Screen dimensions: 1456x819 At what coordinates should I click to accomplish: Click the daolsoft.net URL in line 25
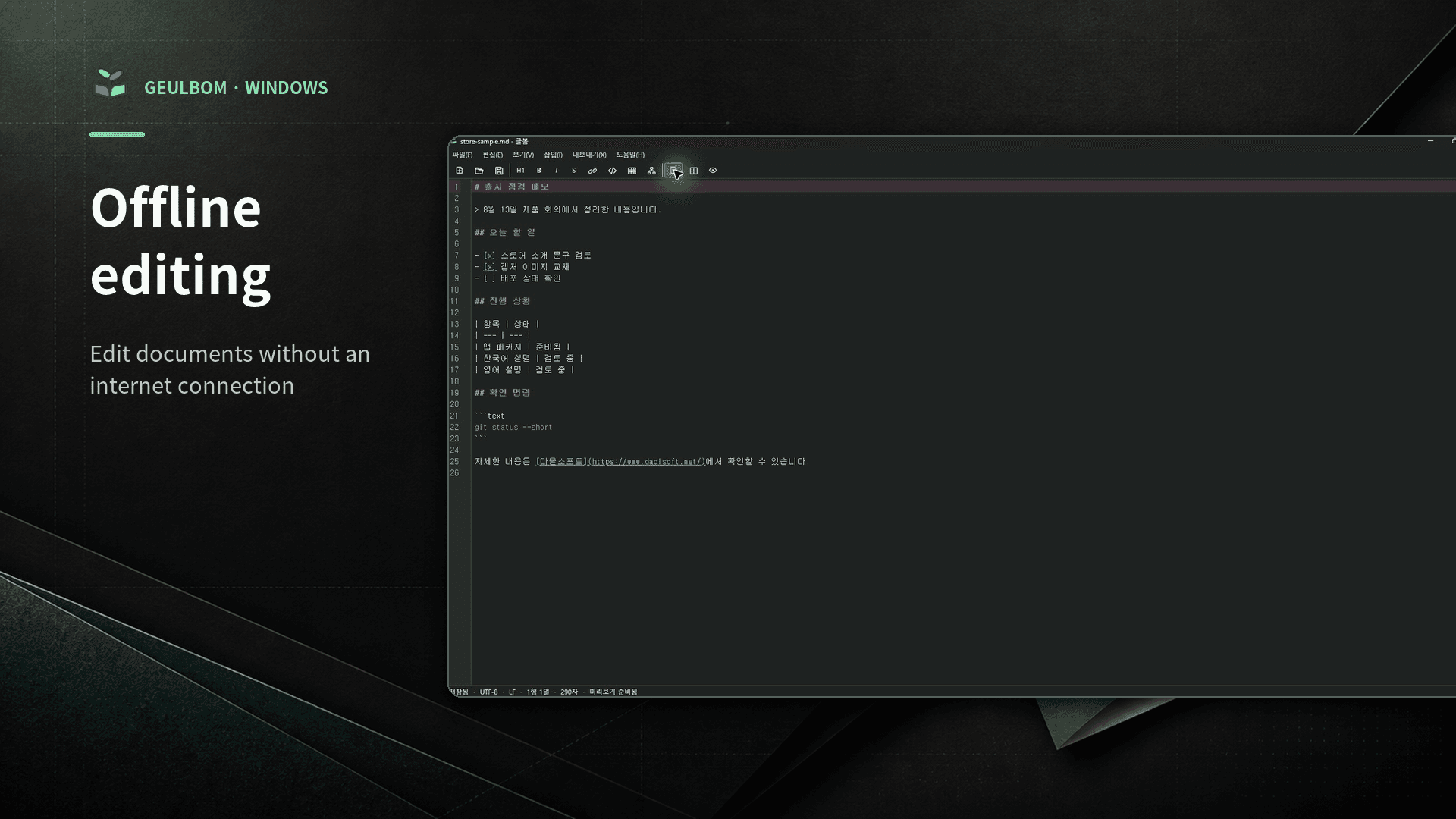coord(646,461)
